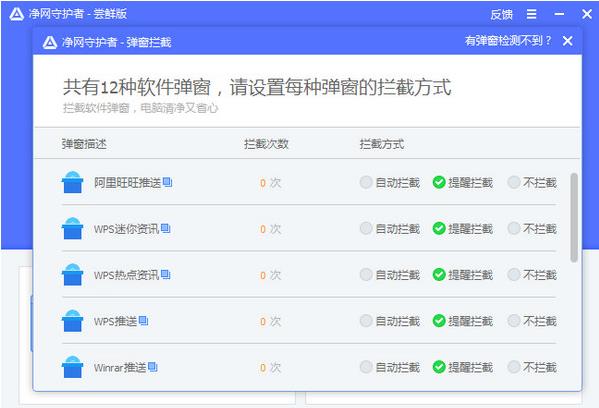The height and width of the screenshot is (408, 599).
Task: Click the Winrar推送 row name
Action: [120, 368]
